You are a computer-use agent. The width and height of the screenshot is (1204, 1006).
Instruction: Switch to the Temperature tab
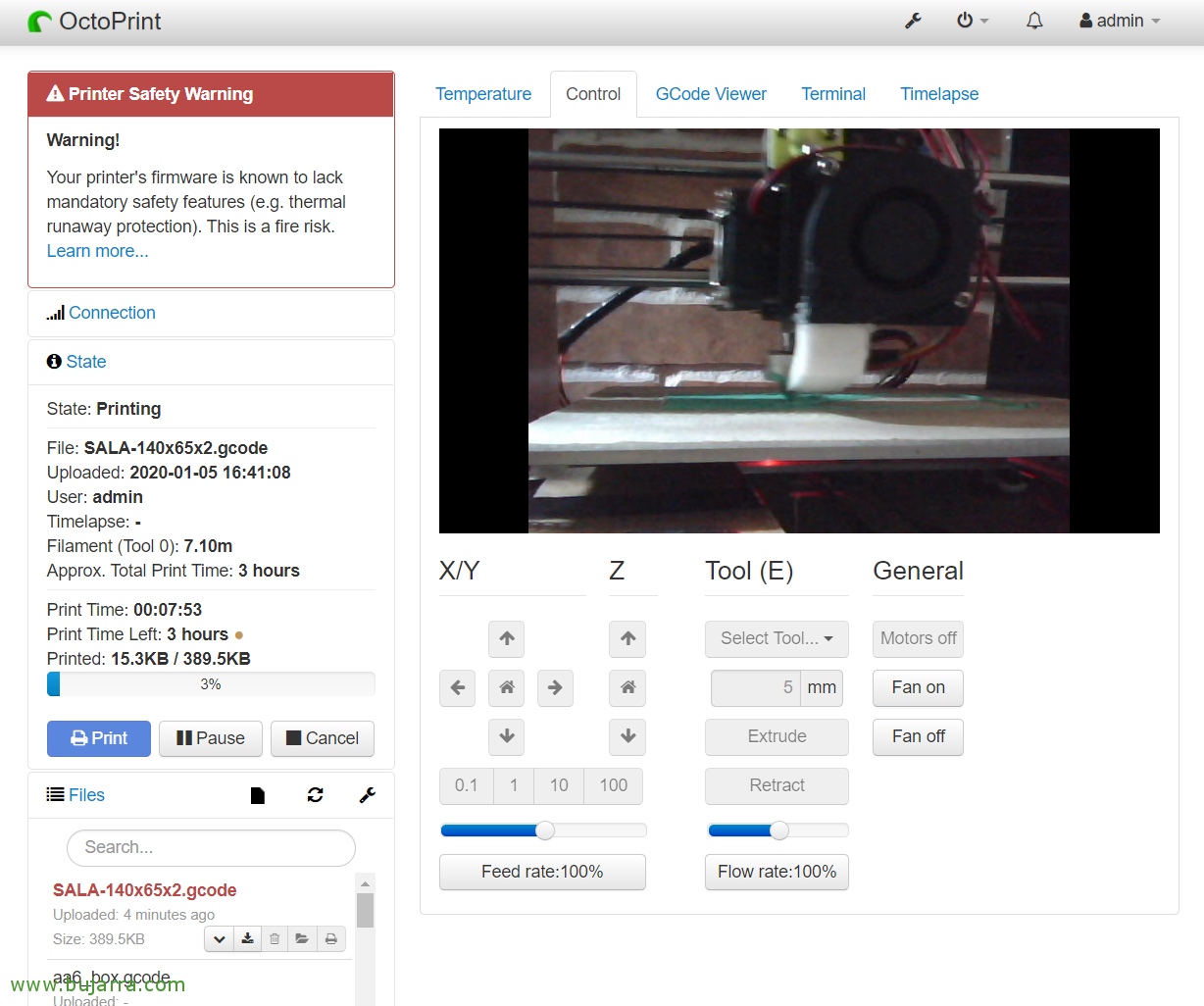pyautogui.click(x=483, y=94)
